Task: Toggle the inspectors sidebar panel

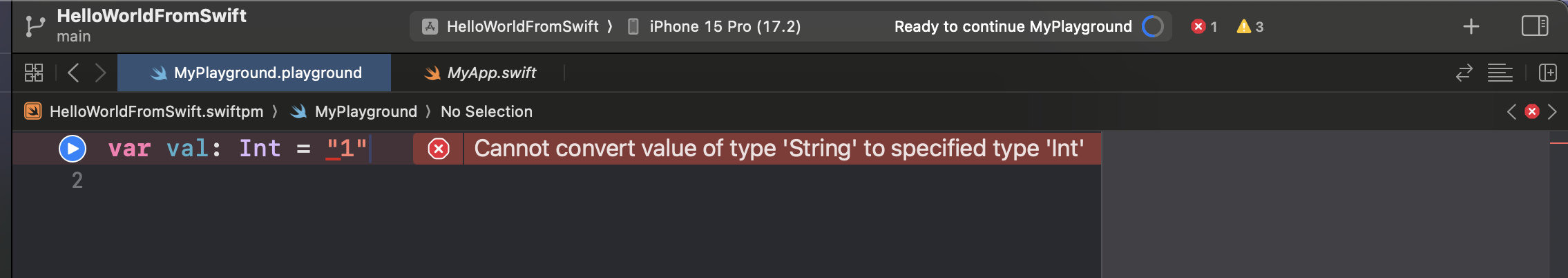Action: [x=1535, y=26]
